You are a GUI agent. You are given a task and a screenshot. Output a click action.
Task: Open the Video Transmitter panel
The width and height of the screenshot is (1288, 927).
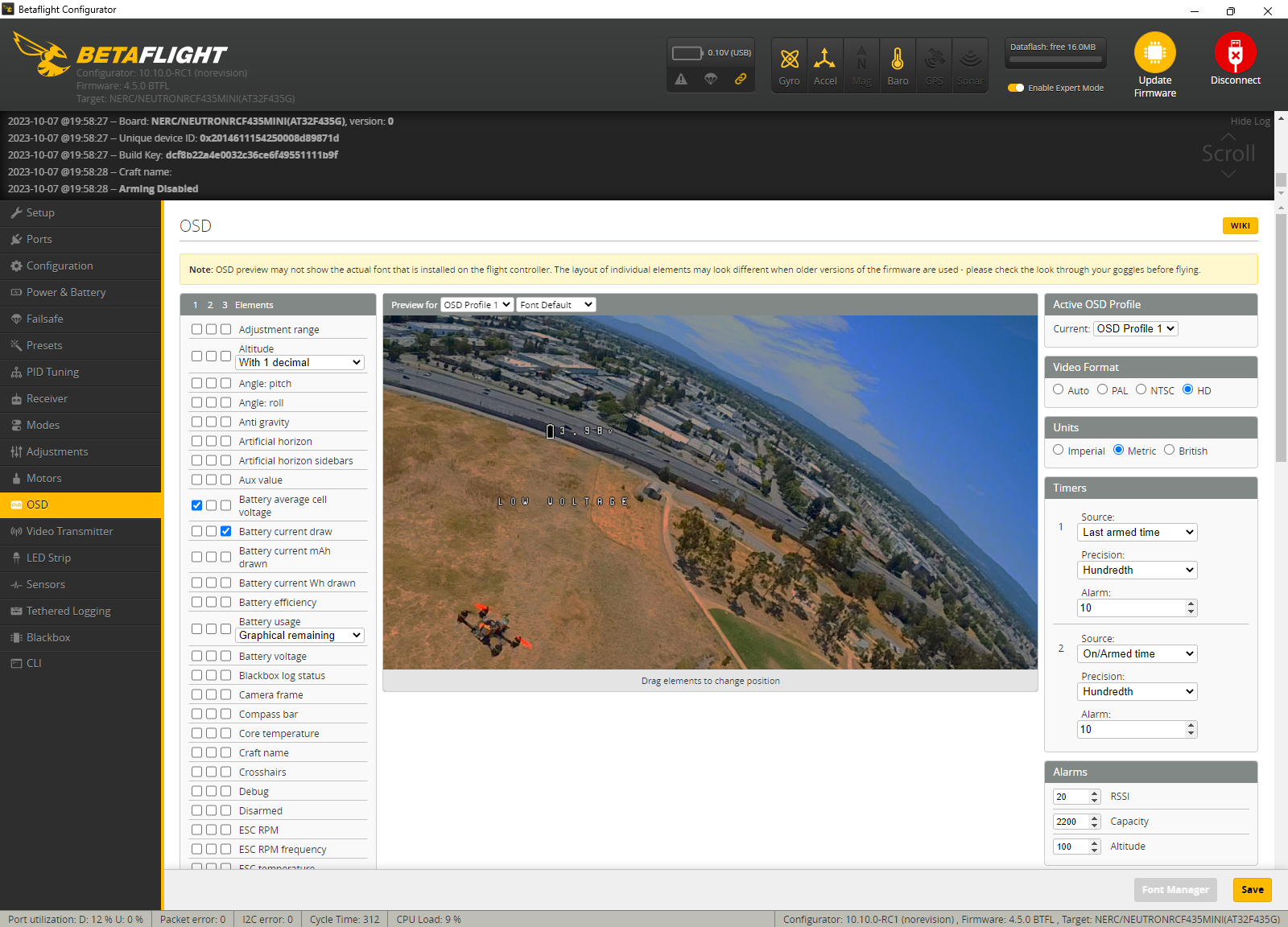pos(68,531)
